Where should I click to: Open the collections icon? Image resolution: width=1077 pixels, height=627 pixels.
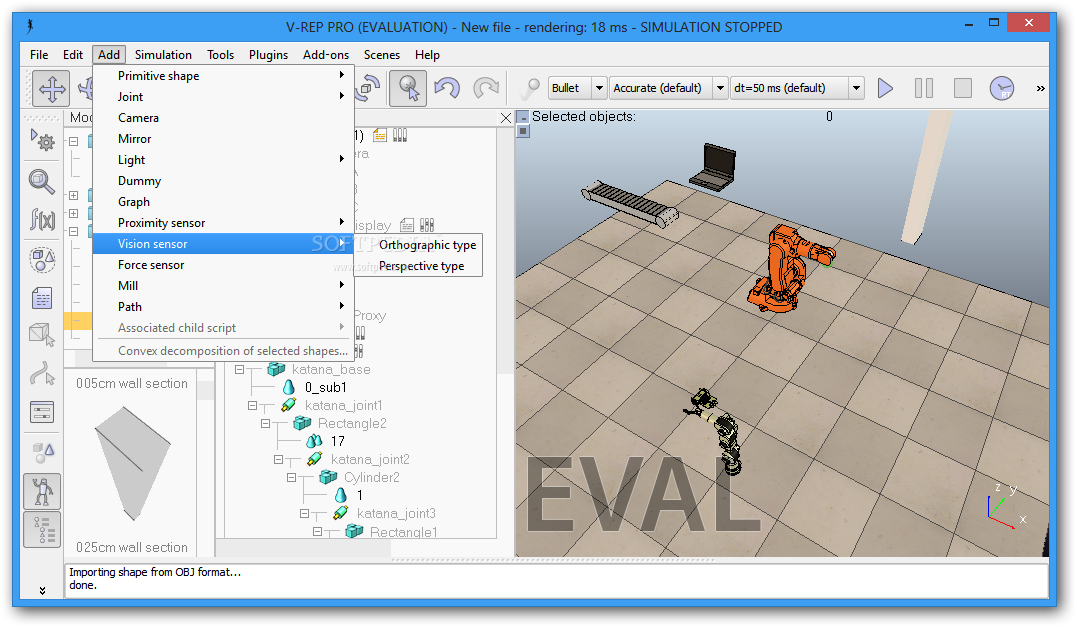click(x=42, y=260)
